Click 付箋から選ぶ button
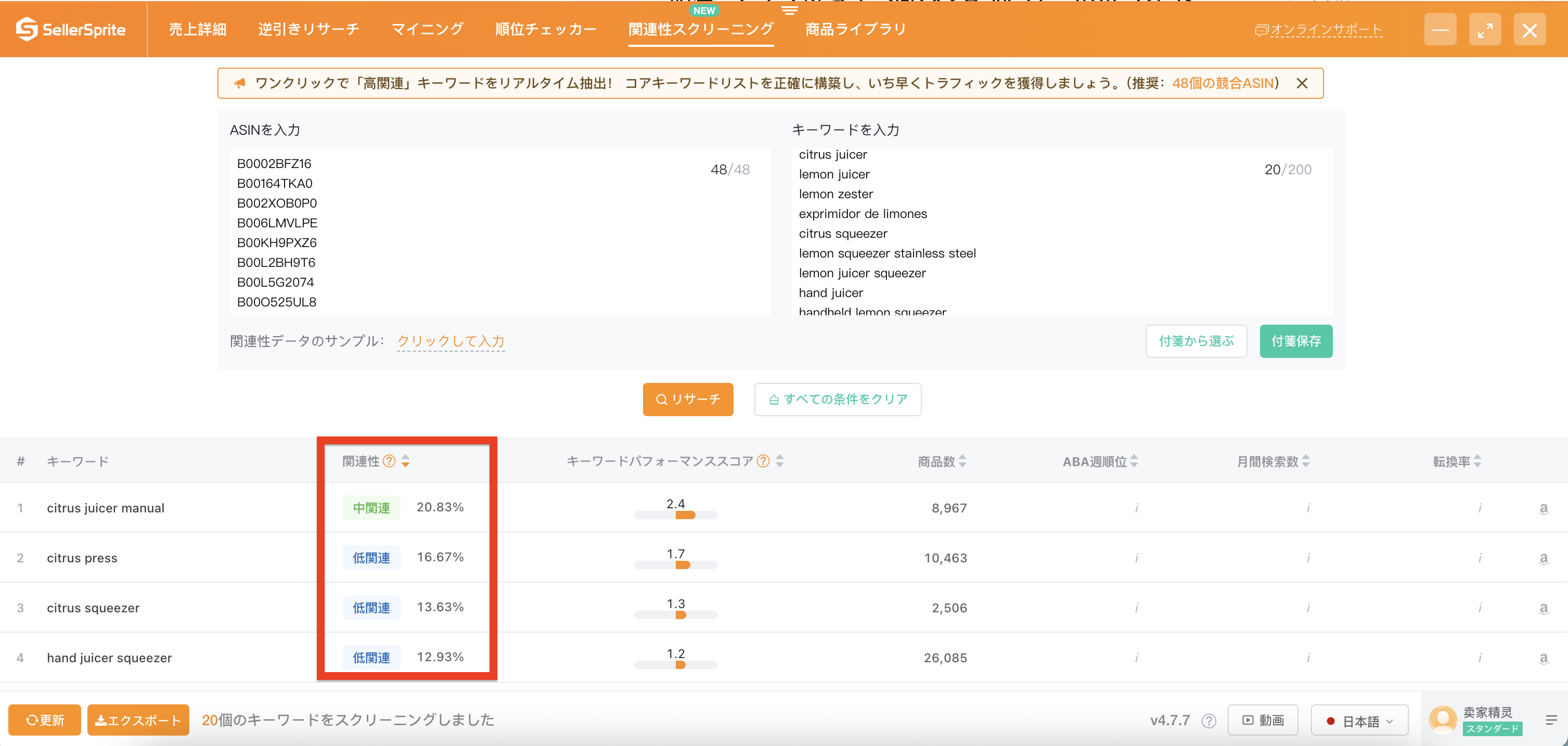Screen dimensions: 1568x746 coord(1196,341)
